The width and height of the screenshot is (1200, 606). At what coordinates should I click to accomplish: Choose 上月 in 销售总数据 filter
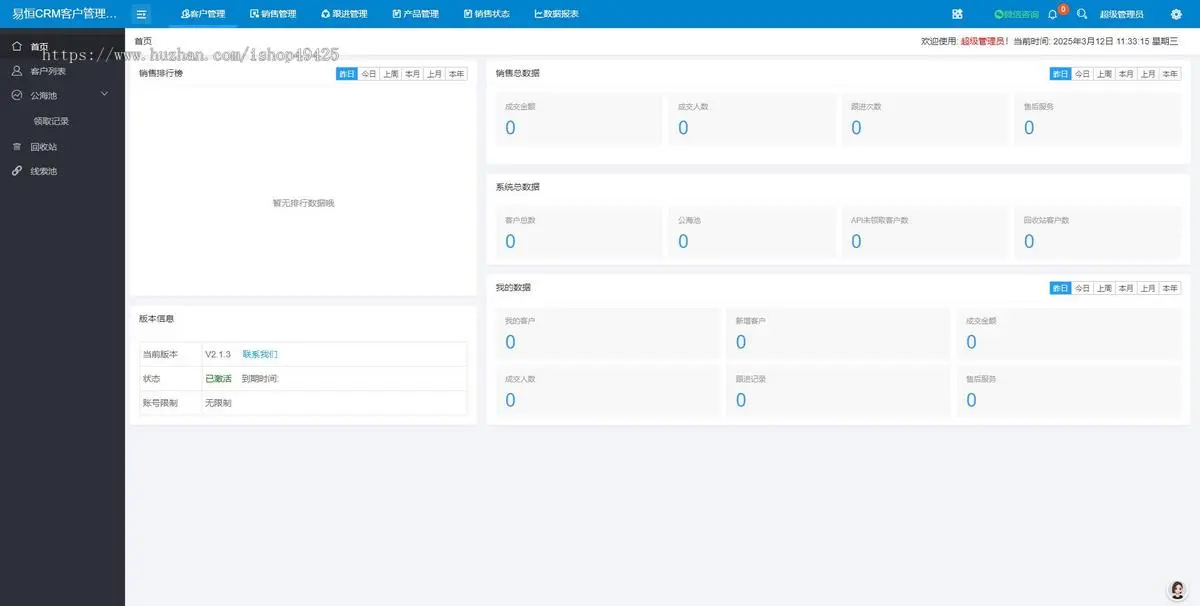(x=1148, y=74)
